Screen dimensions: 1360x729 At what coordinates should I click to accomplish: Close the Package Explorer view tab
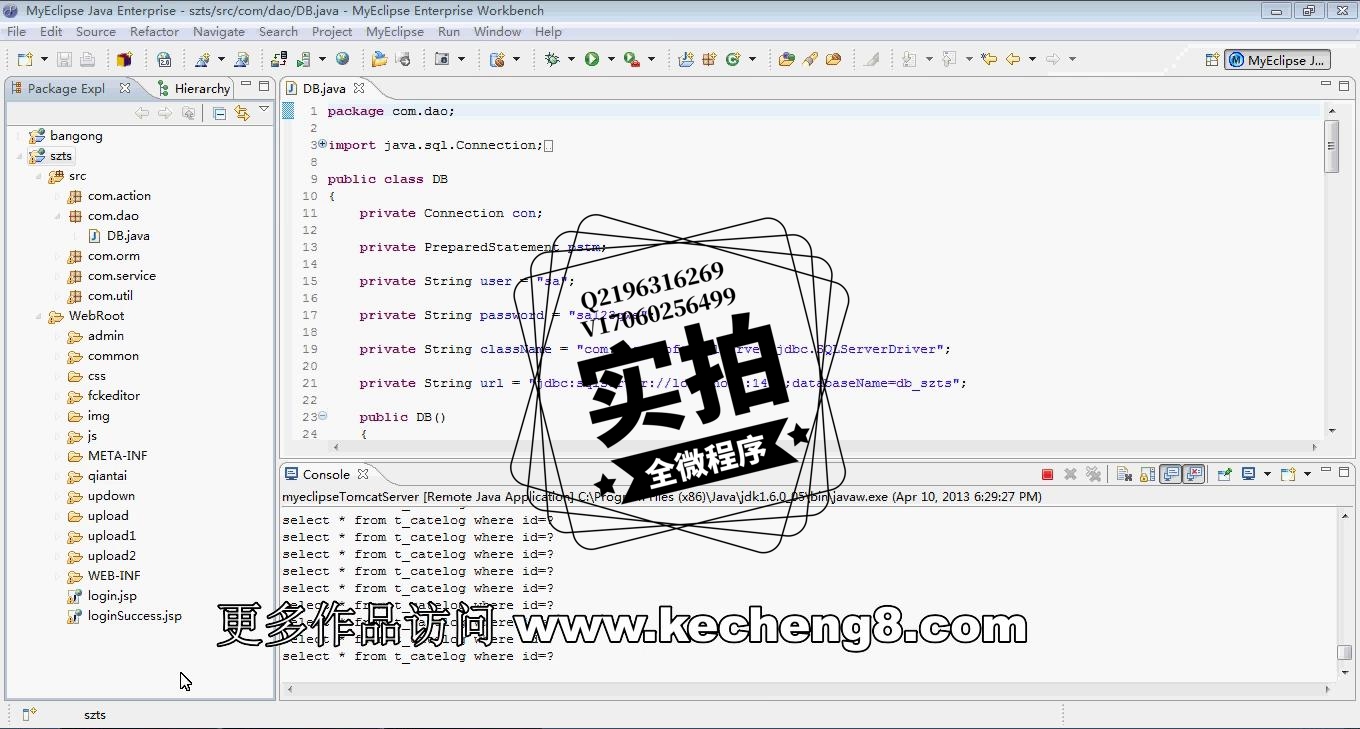[x=125, y=88]
